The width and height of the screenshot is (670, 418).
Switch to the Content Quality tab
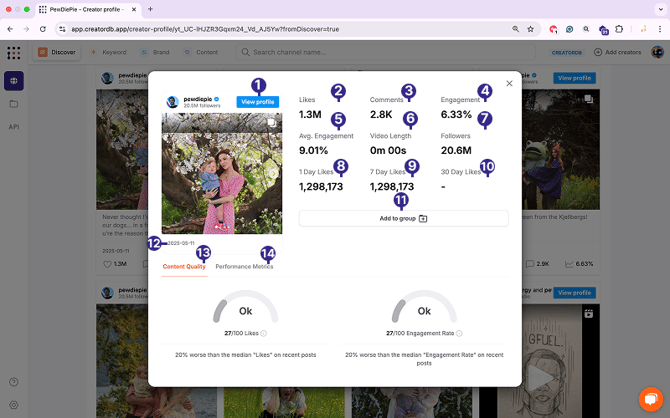[184, 266]
